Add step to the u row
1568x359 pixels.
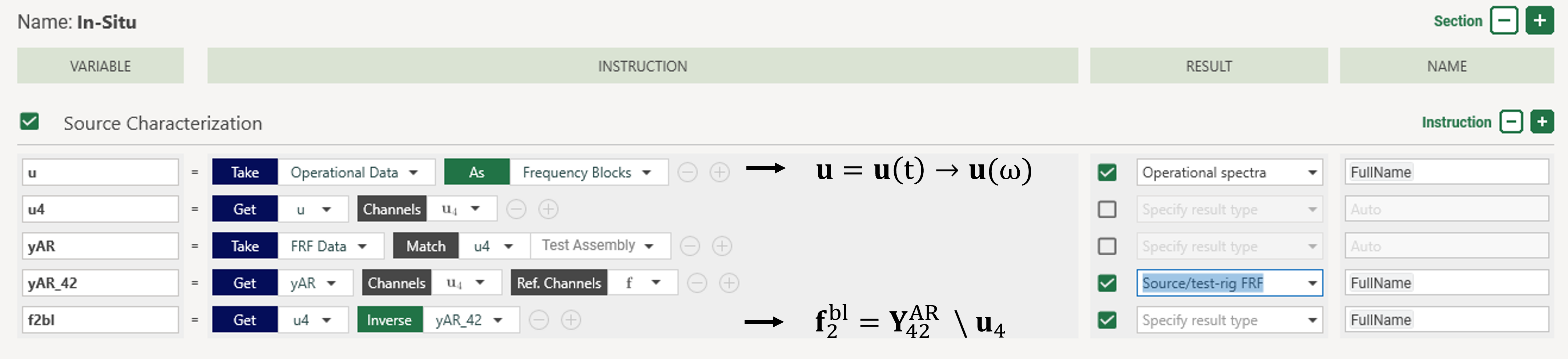tap(719, 172)
